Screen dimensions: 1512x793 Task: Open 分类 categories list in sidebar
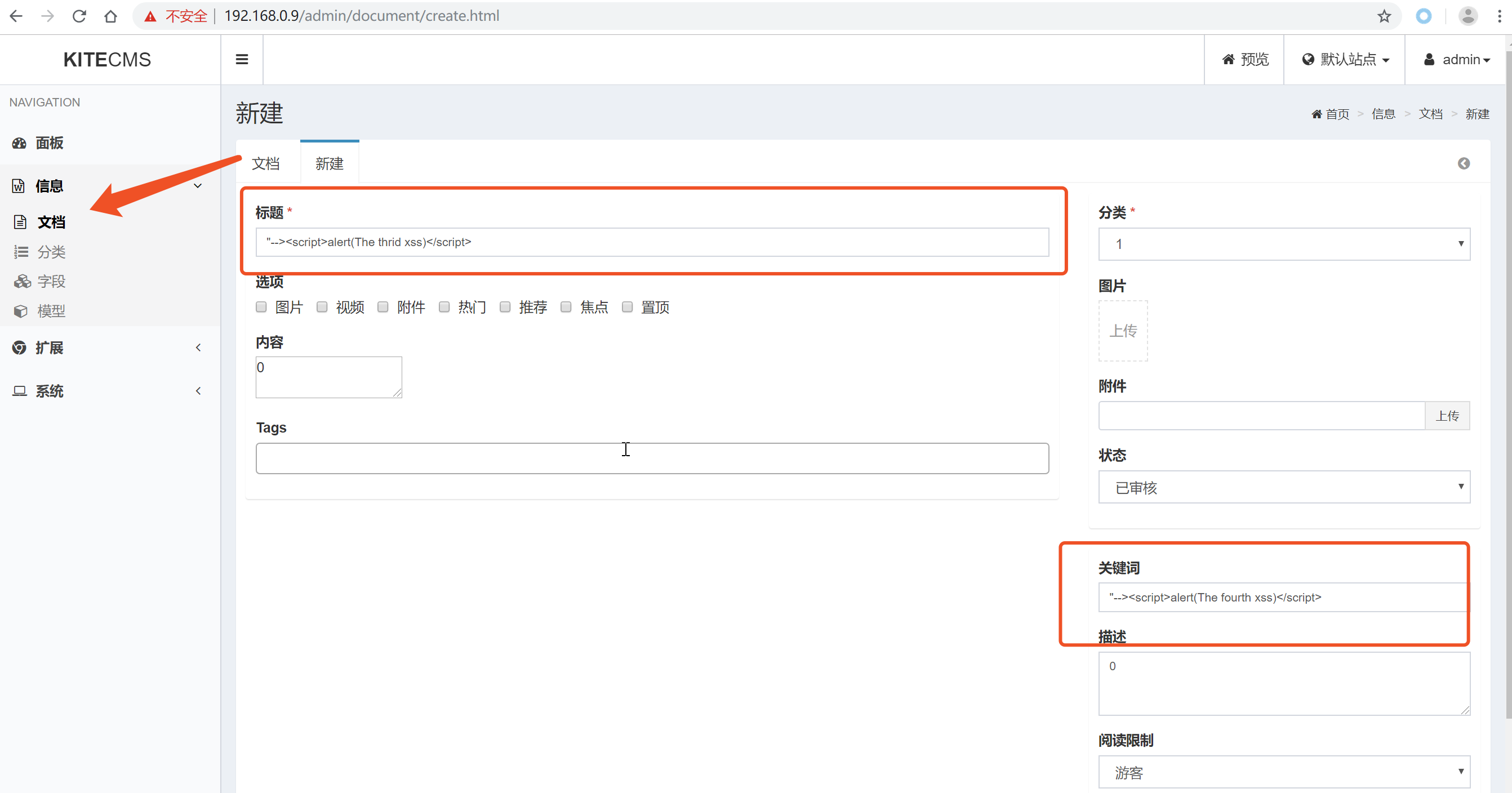click(51, 252)
